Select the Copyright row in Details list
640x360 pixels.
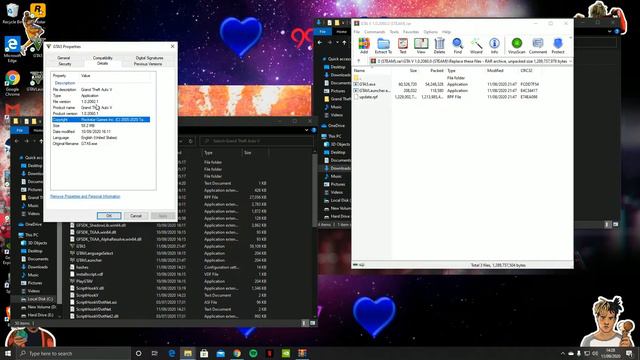[101, 120]
